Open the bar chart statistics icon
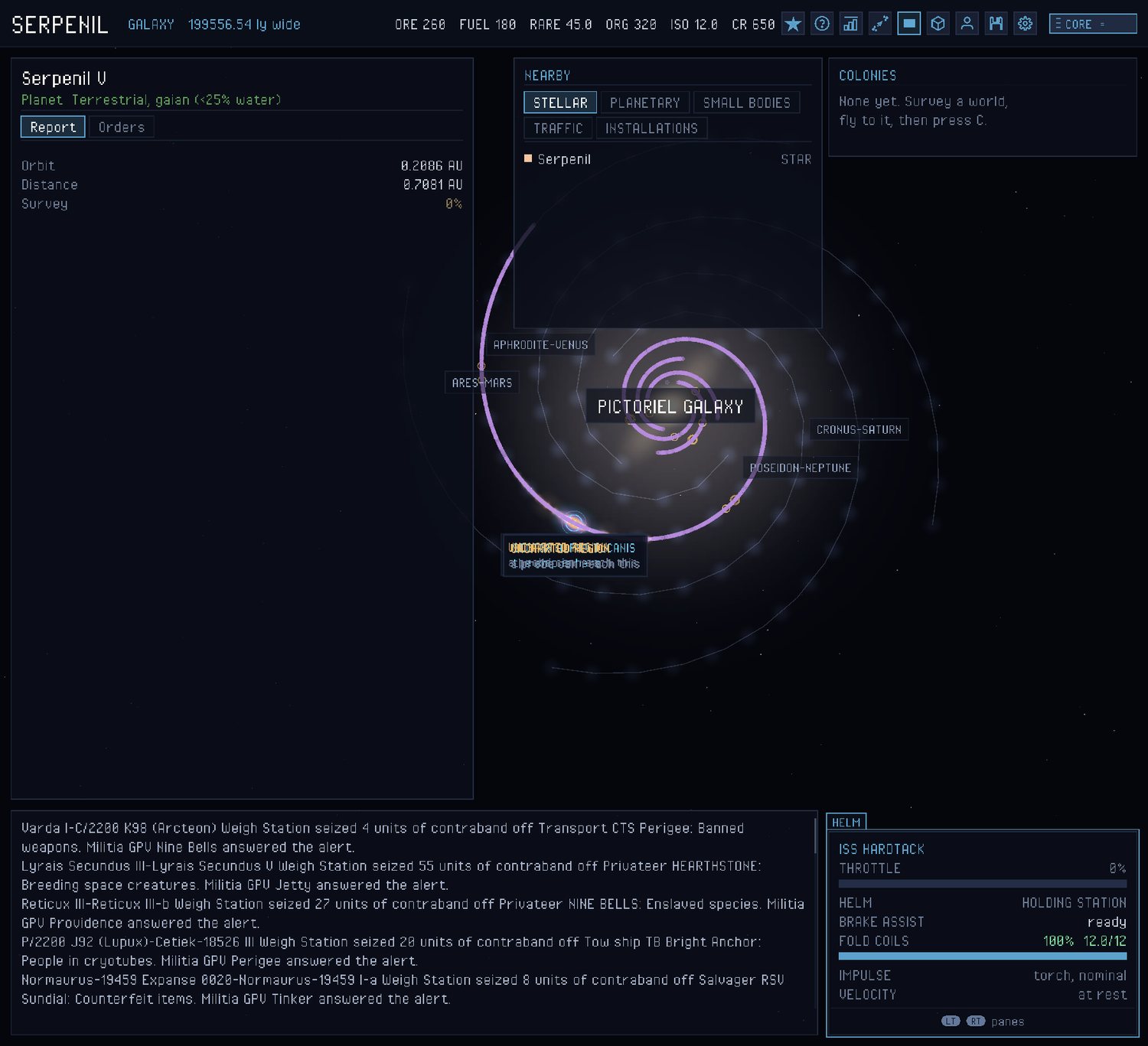The width and height of the screenshot is (1148, 1046). click(x=850, y=24)
